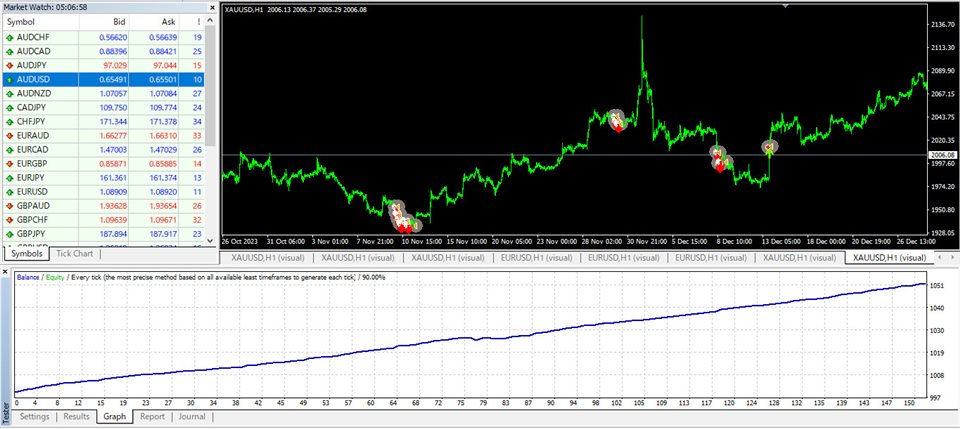The height and width of the screenshot is (429, 960).
Task: Click the AUDCHF spread value 19
Action: coord(197,37)
